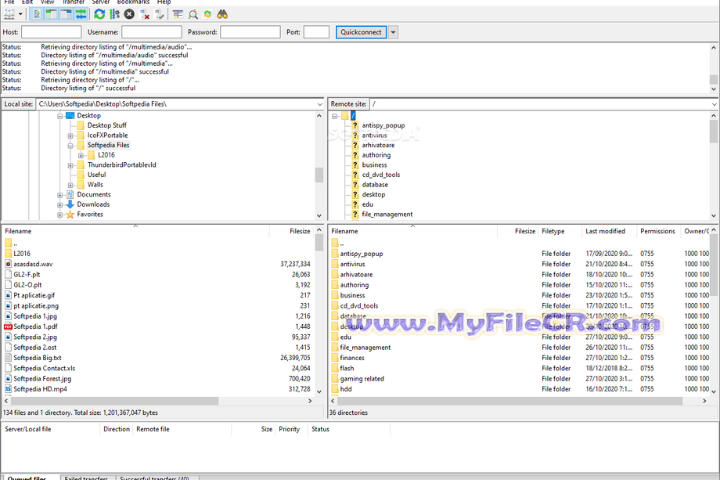Click the message log vertical scrollbar thumb

coord(713,79)
